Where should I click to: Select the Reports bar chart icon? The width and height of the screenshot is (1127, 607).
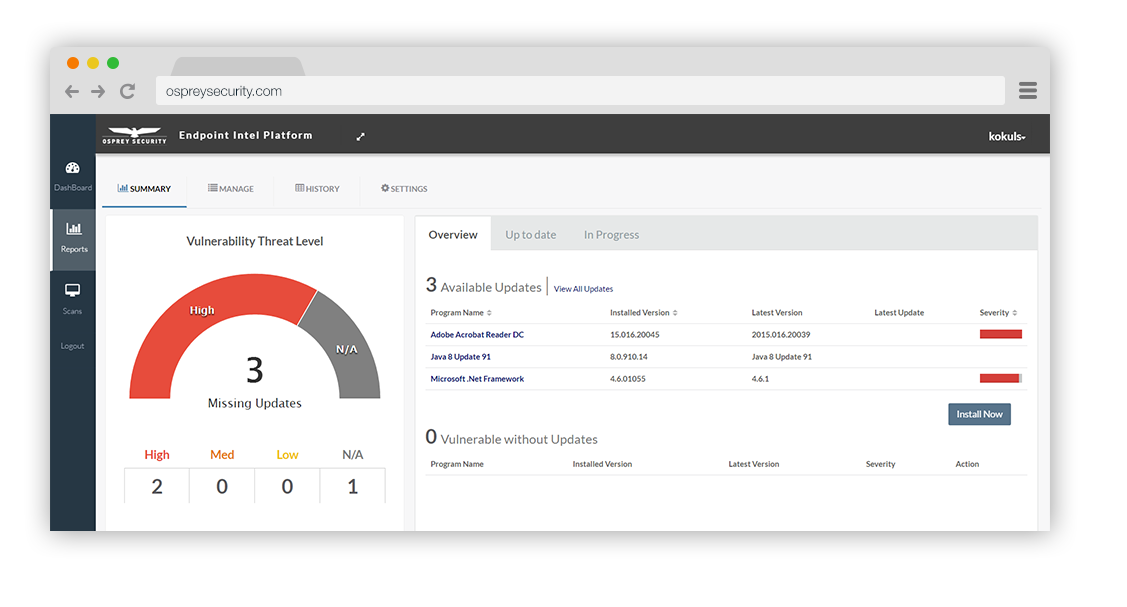point(73,229)
